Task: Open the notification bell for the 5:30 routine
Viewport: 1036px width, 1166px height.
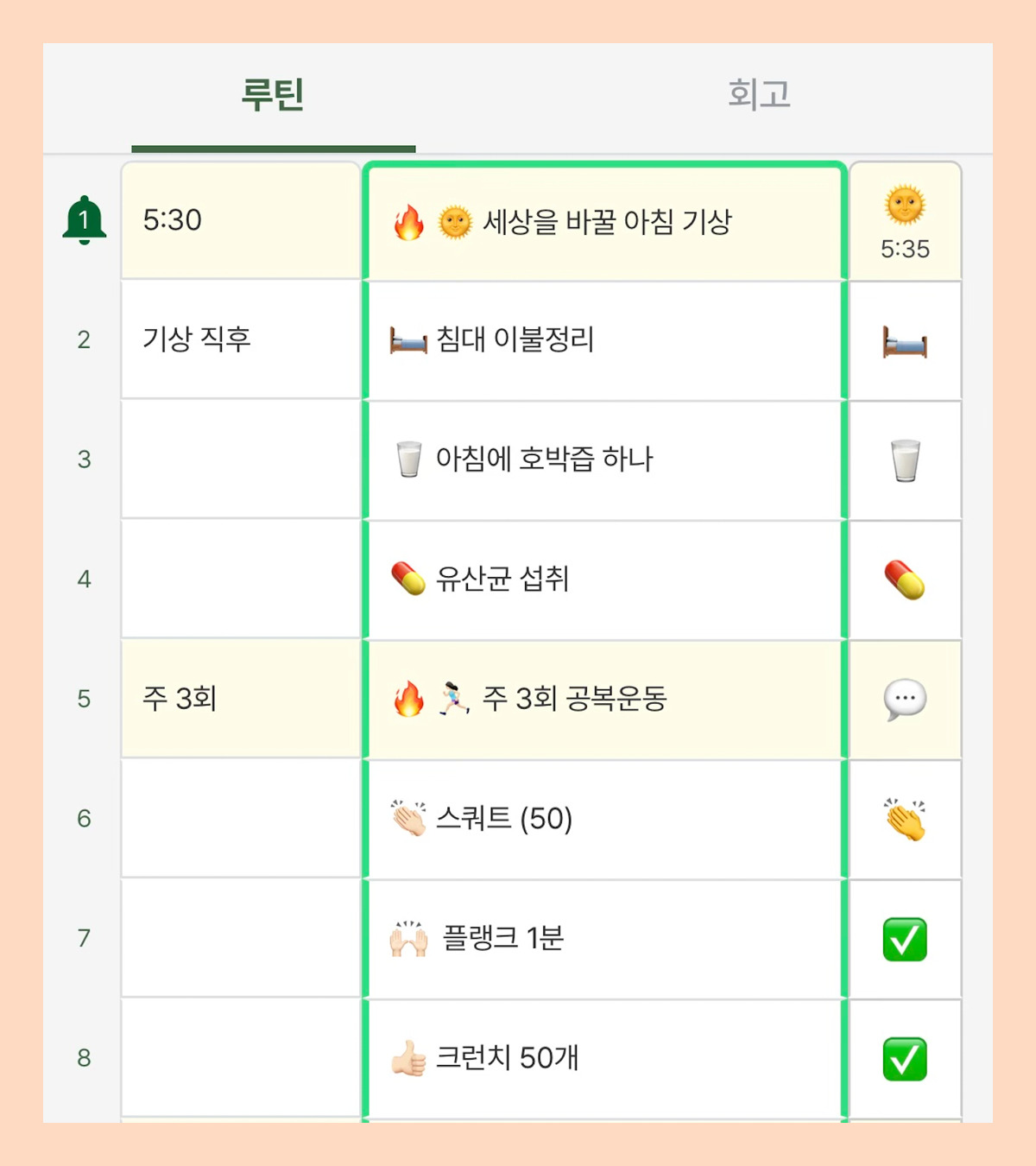Action: coord(84,219)
